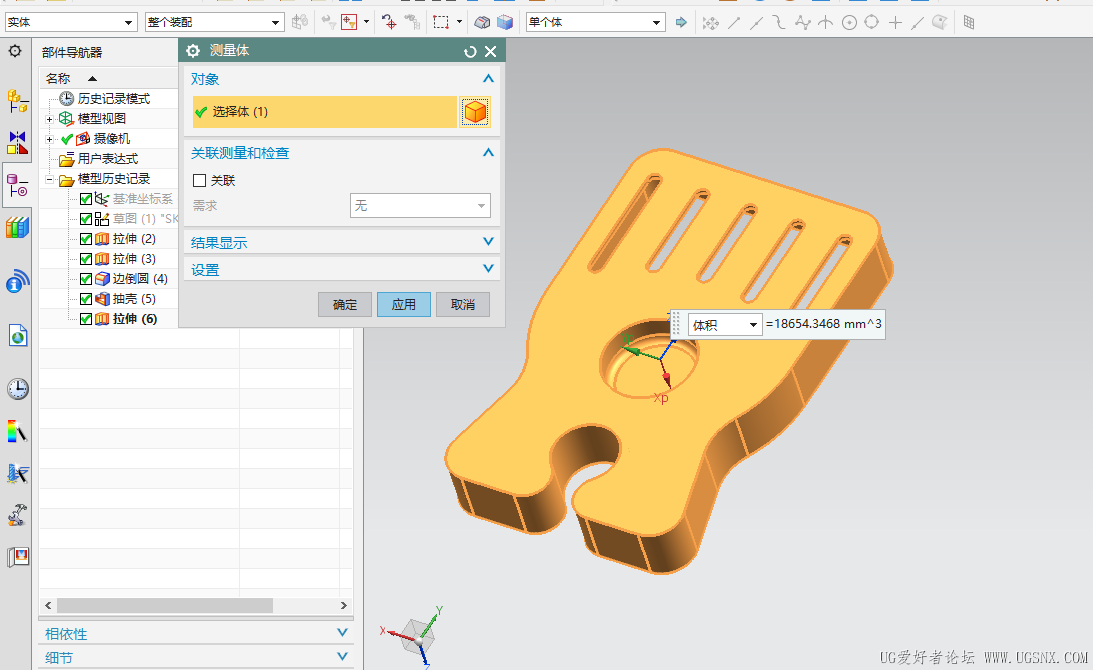Uncheck the 抽壳 (5) feature checkbox
The height and width of the screenshot is (670, 1093).
tap(86, 299)
